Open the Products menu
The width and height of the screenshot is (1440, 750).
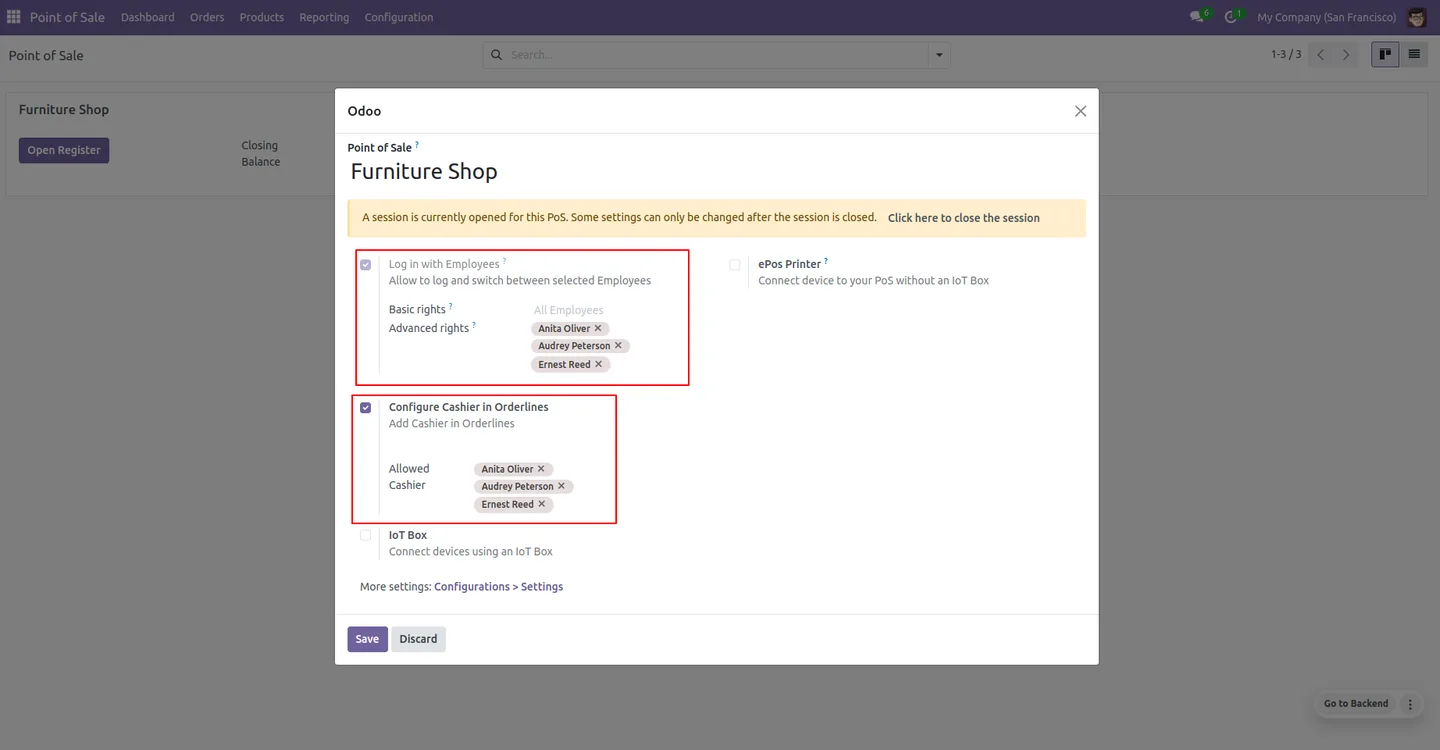[x=262, y=17]
